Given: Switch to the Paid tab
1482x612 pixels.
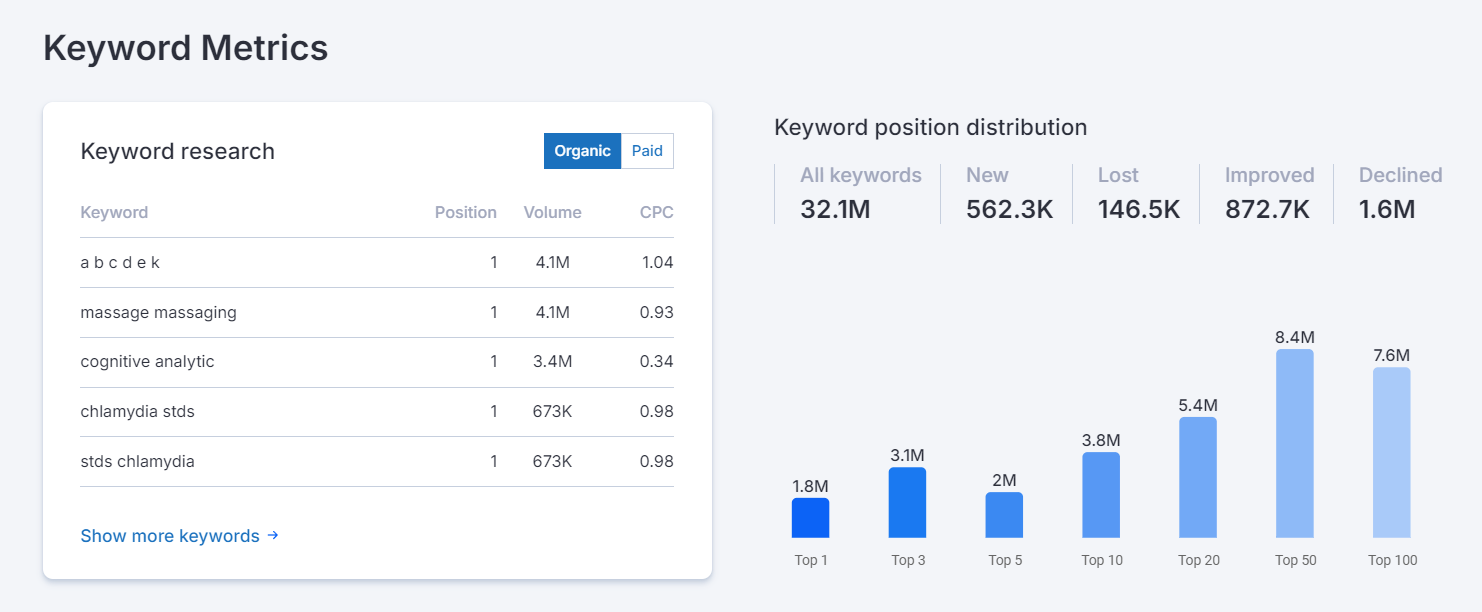Looking at the screenshot, I should [x=646, y=151].
